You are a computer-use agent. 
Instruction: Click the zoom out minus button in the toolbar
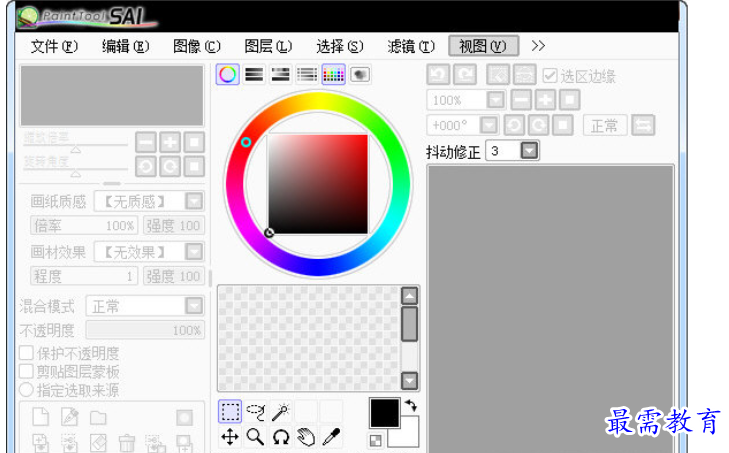pyautogui.click(x=521, y=100)
